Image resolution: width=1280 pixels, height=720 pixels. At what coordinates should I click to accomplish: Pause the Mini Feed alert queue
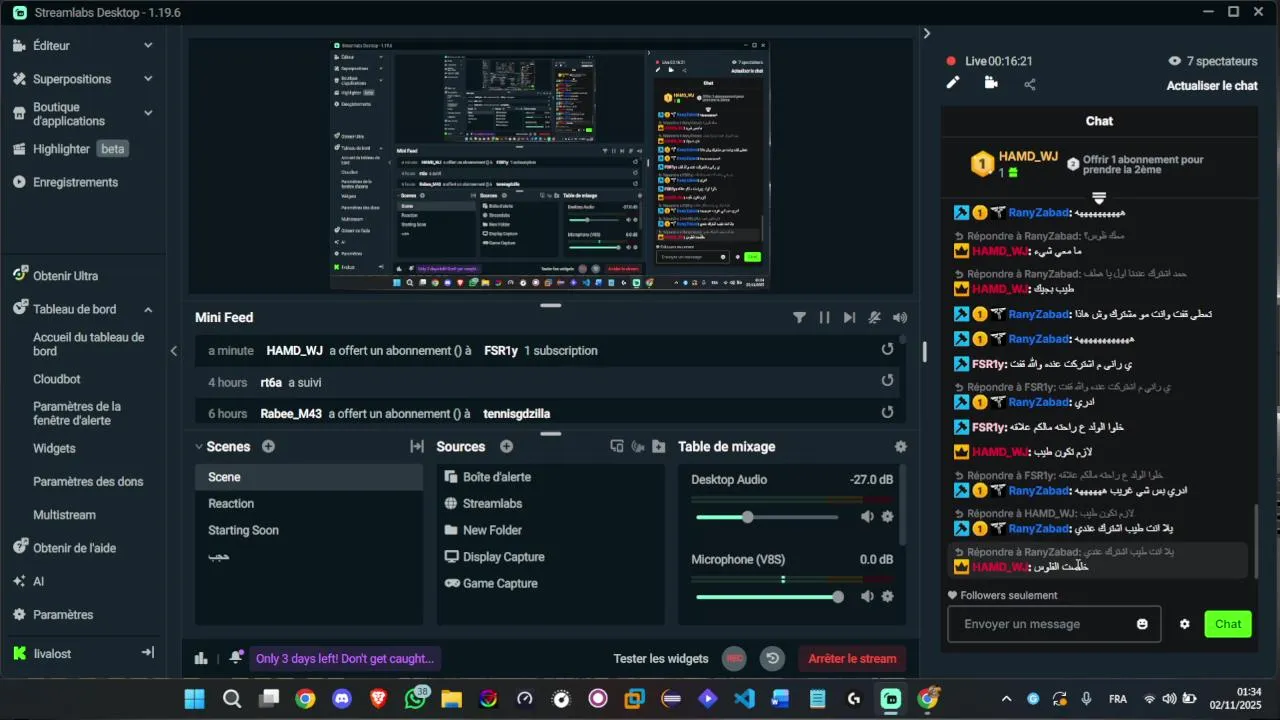[824, 317]
